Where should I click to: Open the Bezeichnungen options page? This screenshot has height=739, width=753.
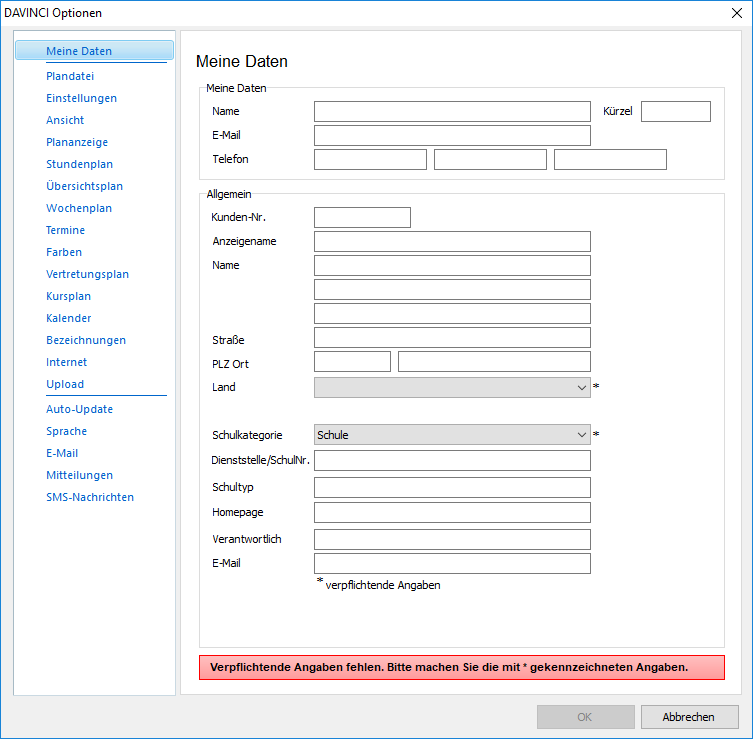coord(86,340)
